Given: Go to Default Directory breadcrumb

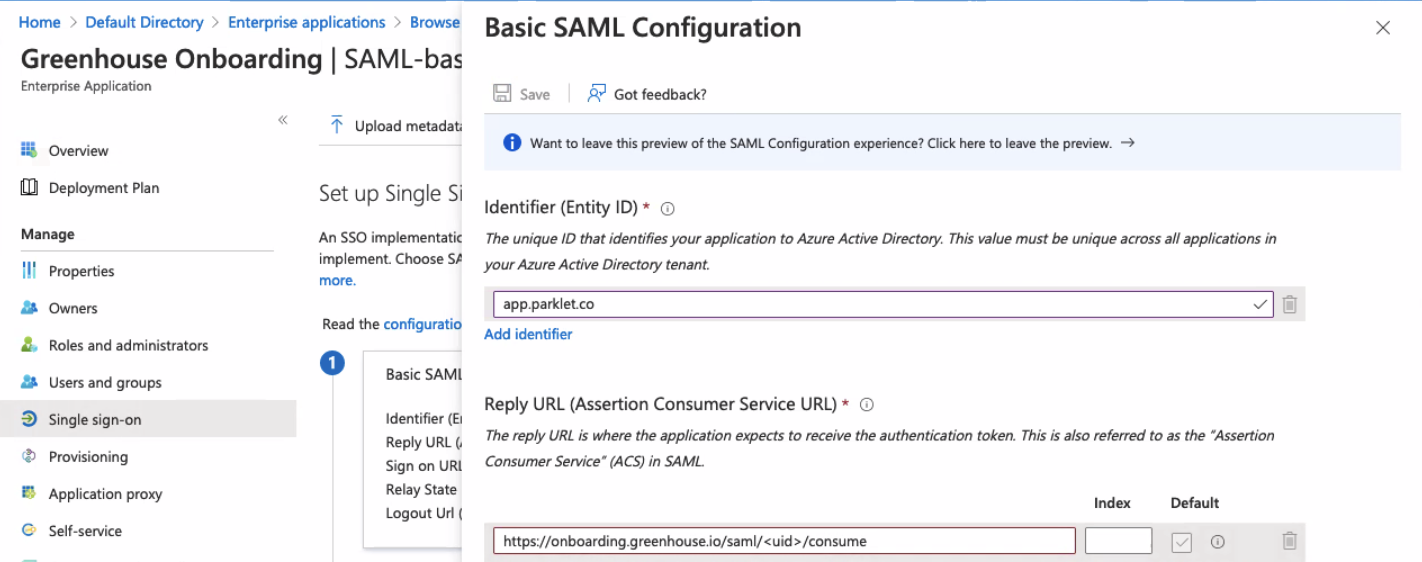Looking at the screenshot, I should (x=144, y=22).
